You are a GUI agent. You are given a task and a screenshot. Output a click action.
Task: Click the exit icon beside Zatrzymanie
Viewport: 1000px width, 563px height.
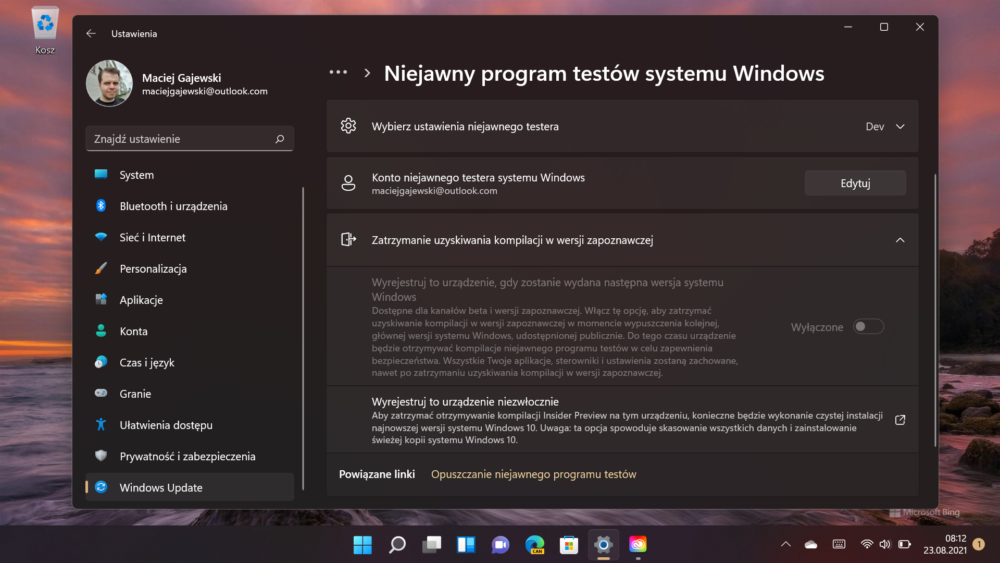348,239
